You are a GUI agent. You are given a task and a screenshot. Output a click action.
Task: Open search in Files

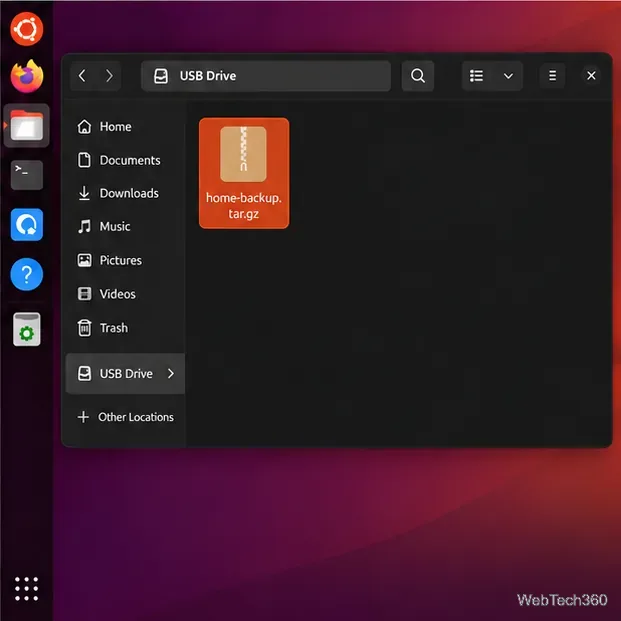(417, 76)
